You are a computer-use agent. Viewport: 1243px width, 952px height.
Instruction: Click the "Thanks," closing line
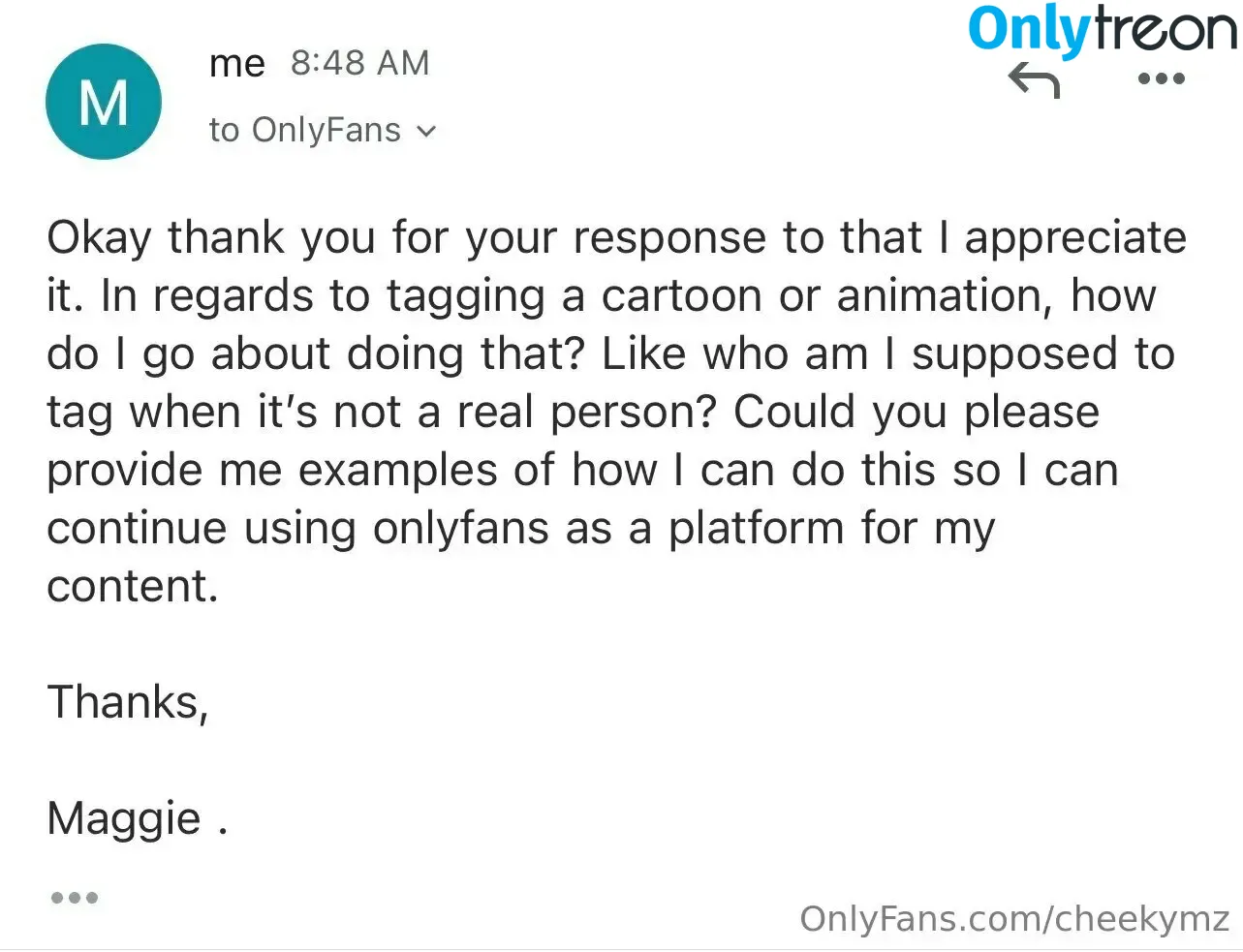pyautogui.click(x=128, y=702)
